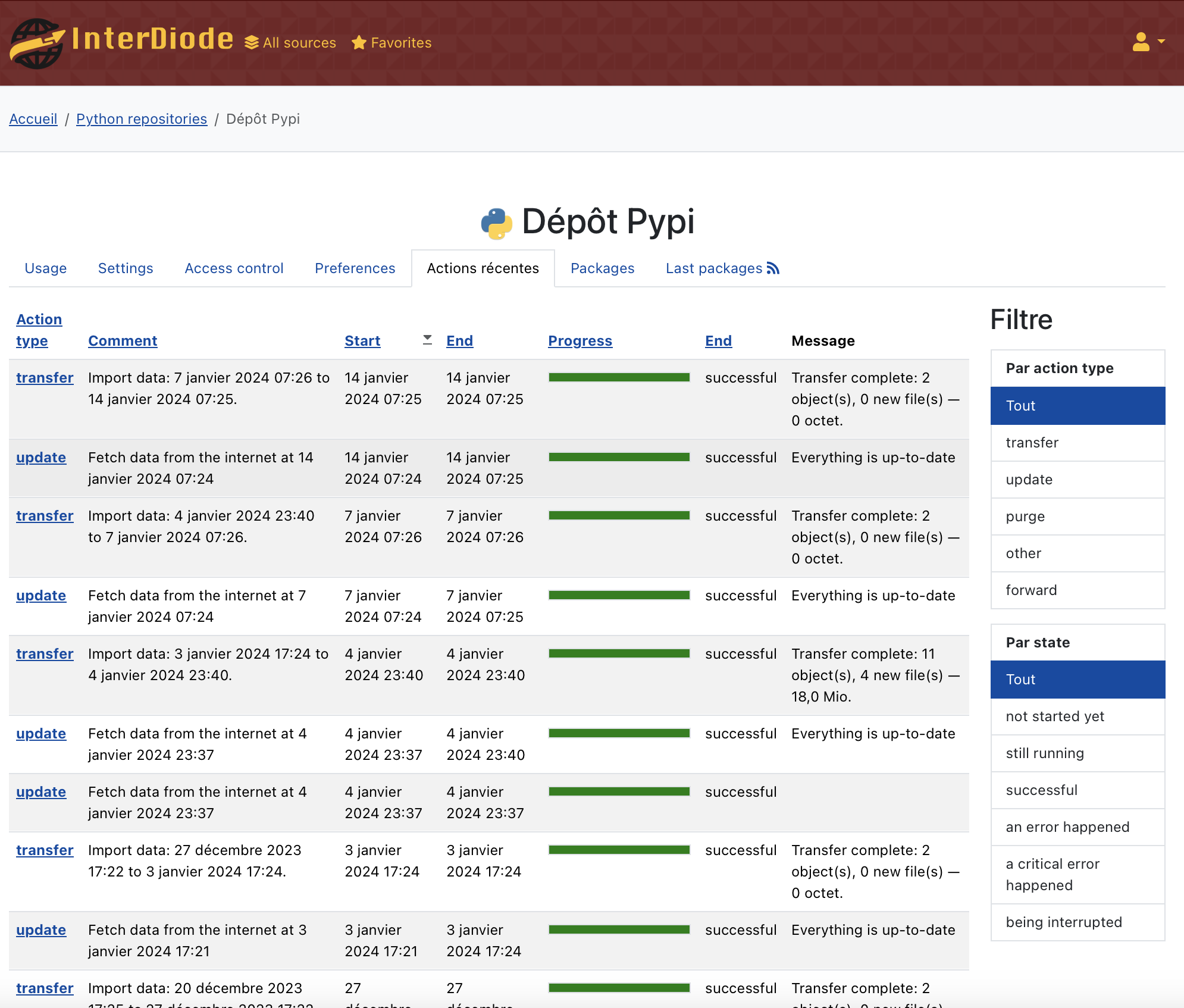Click progress bar of 3 janvier update

[x=619, y=929]
